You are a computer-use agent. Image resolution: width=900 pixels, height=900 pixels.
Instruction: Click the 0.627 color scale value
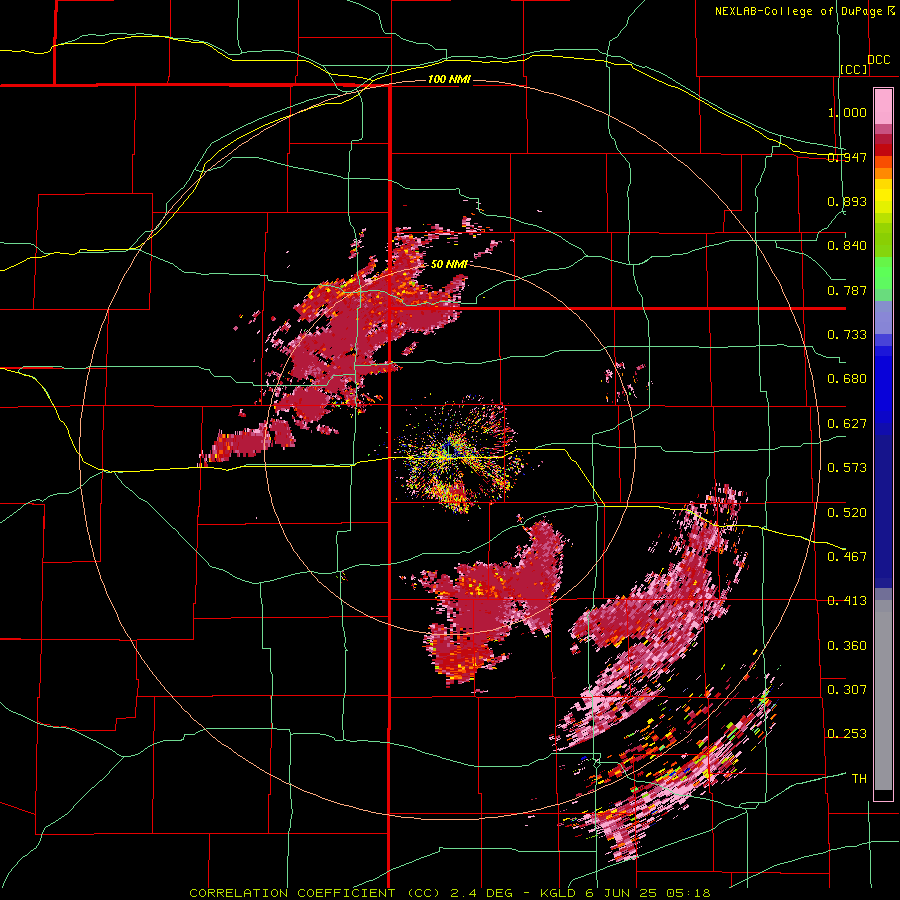point(847,424)
